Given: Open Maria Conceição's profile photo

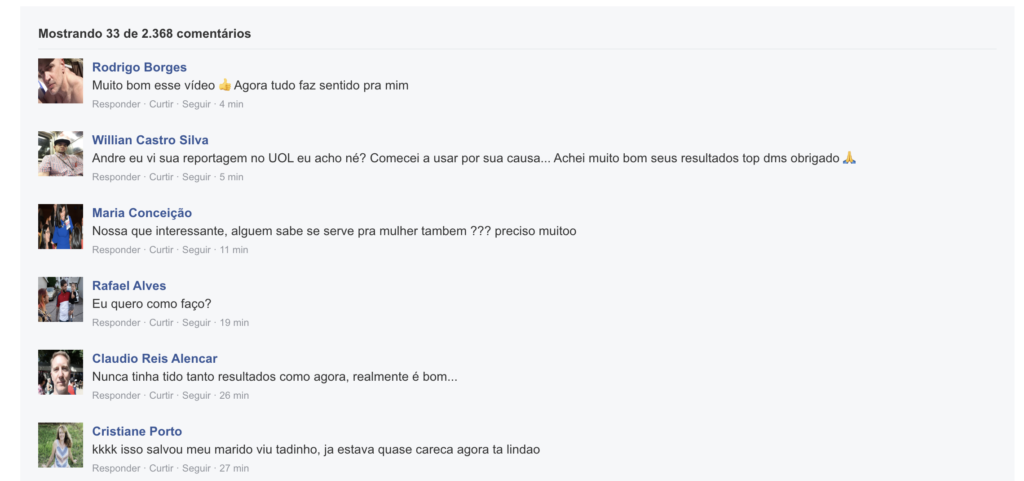Looking at the screenshot, I should click(x=60, y=226).
